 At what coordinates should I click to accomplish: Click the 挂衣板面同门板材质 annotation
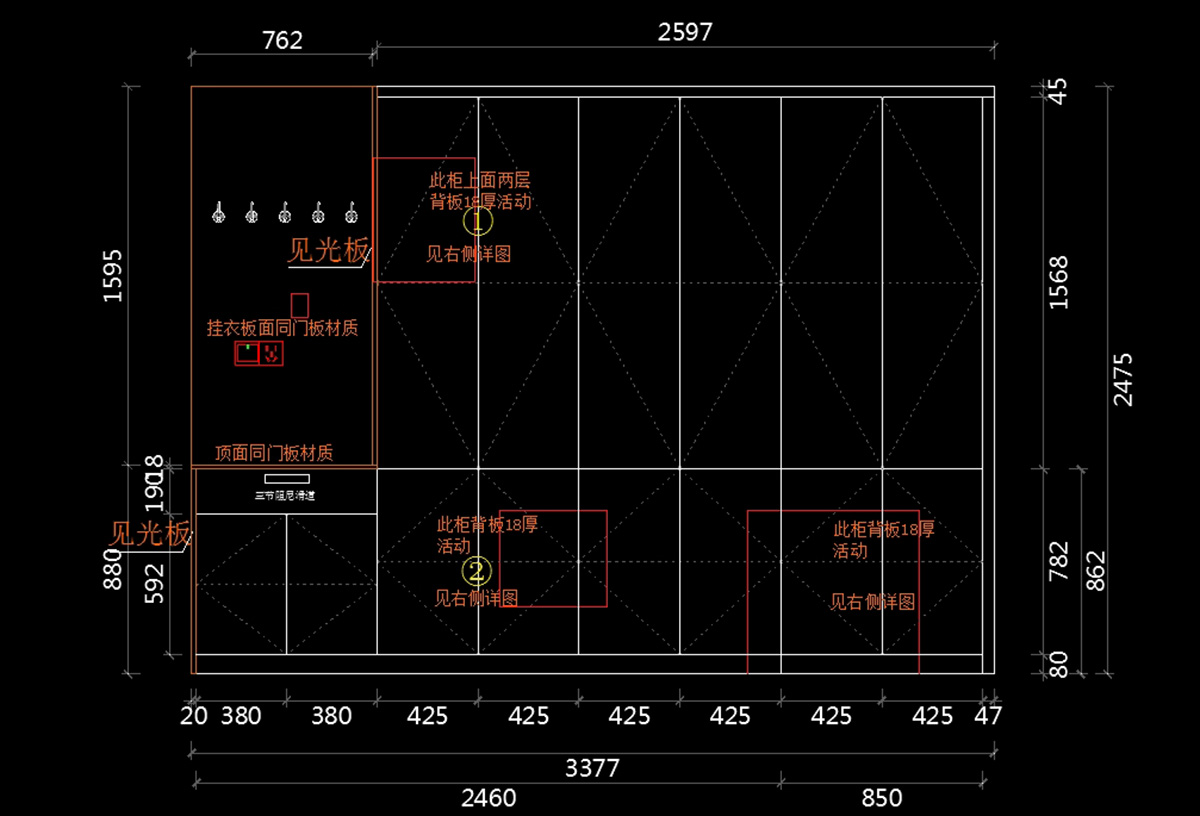(282, 328)
